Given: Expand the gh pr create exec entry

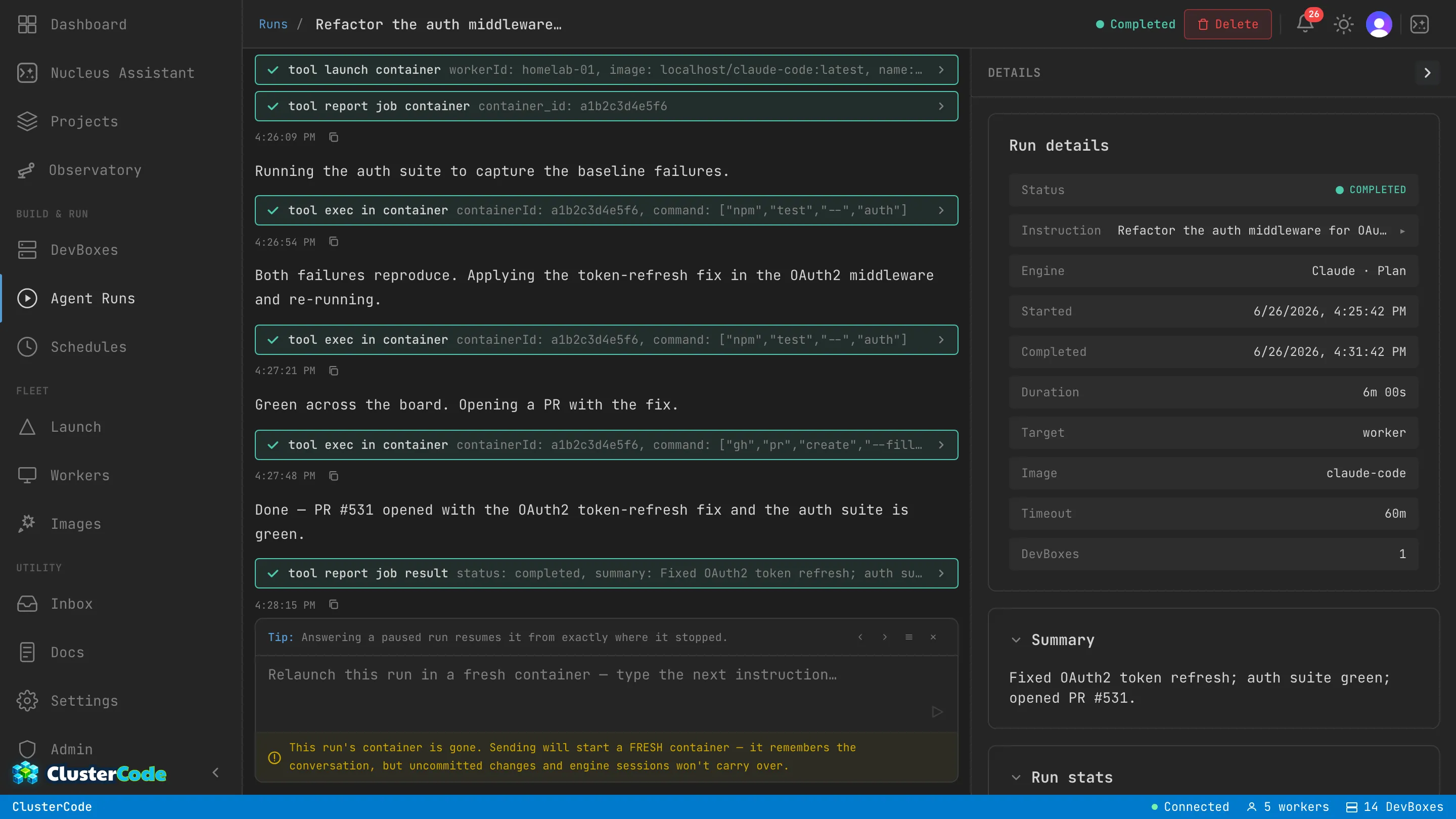Looking at the screenshot, I should [x=607, y=445].
